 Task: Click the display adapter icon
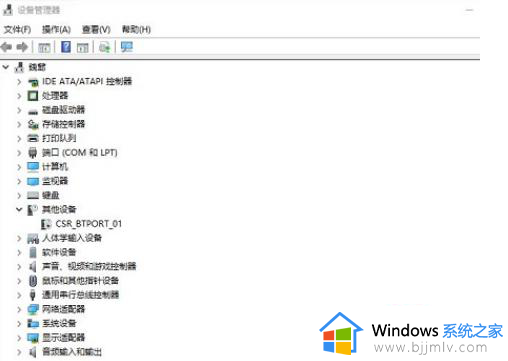pos(33,338)
